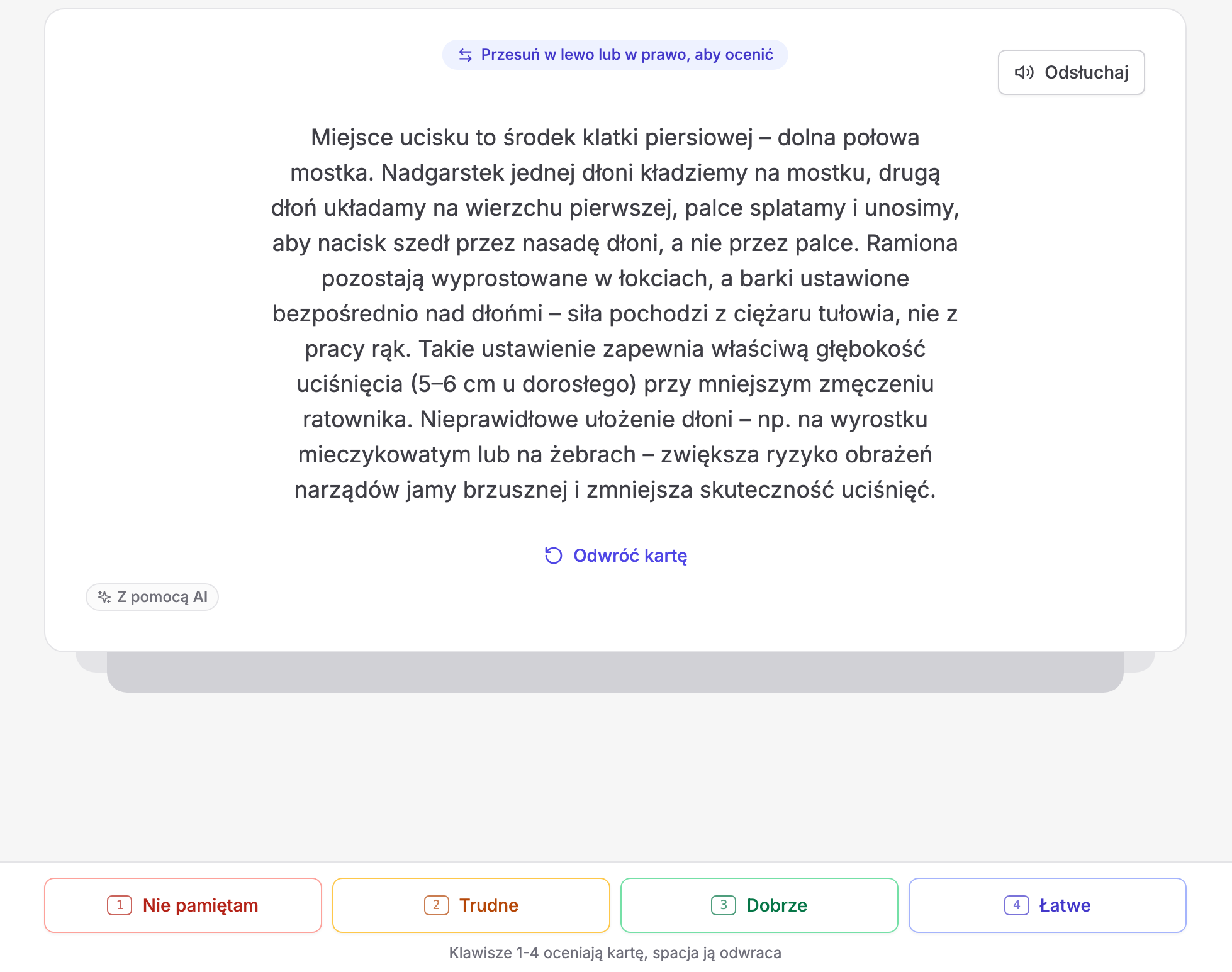Click the key 3 badge on Dobrze

pos(724,905)
